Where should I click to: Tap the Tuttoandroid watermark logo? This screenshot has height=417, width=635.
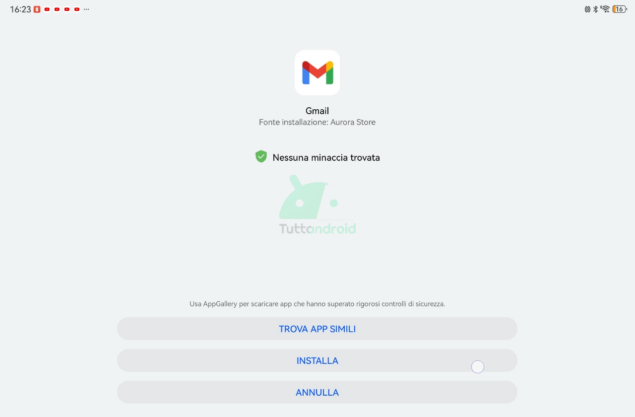[x=318, y=205]
